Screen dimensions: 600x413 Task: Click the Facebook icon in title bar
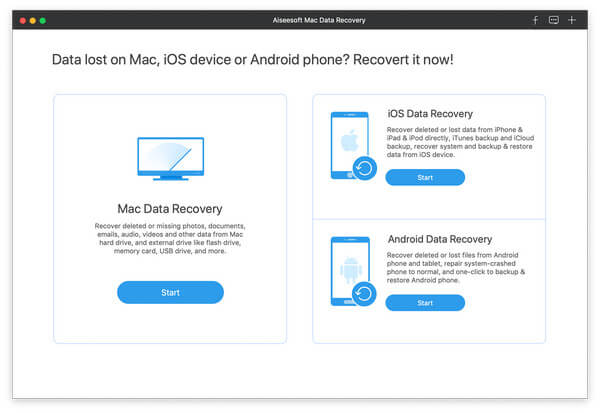click(x=535, y=20)
